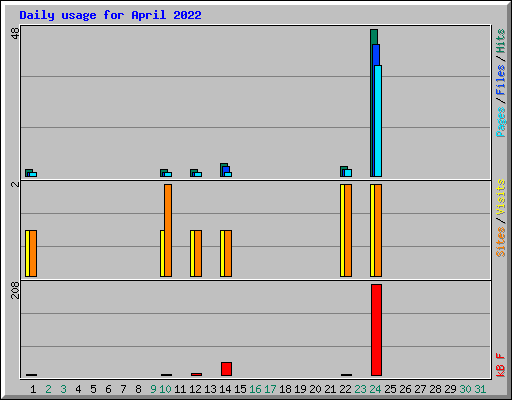The image size is (512, 400).
Task: Click day label '1' on x-axis
Action: 33,389
